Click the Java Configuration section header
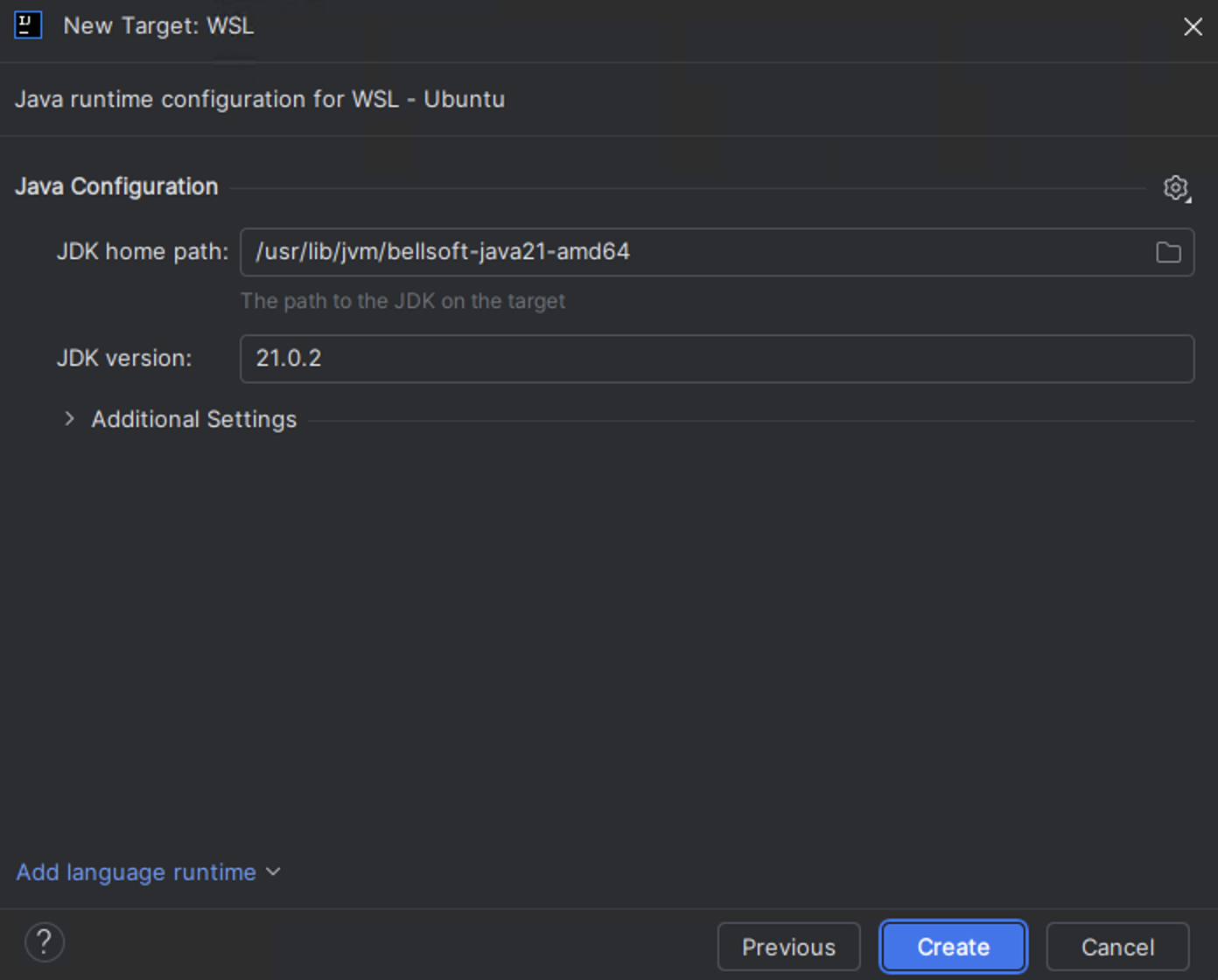This screenshot has width=1218, height=980. click(116, 186)
